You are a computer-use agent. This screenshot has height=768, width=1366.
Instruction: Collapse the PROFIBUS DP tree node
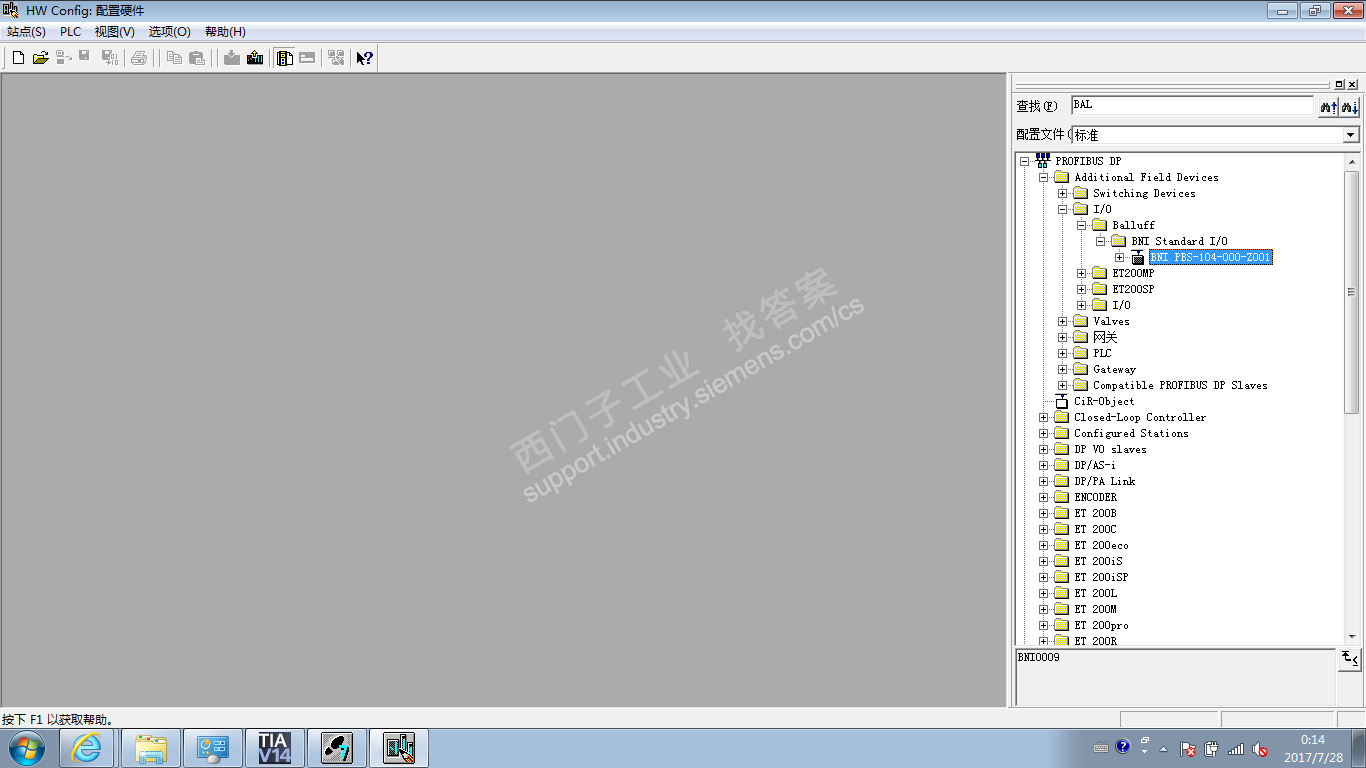pyautogui.click(x=1024, y=161)
